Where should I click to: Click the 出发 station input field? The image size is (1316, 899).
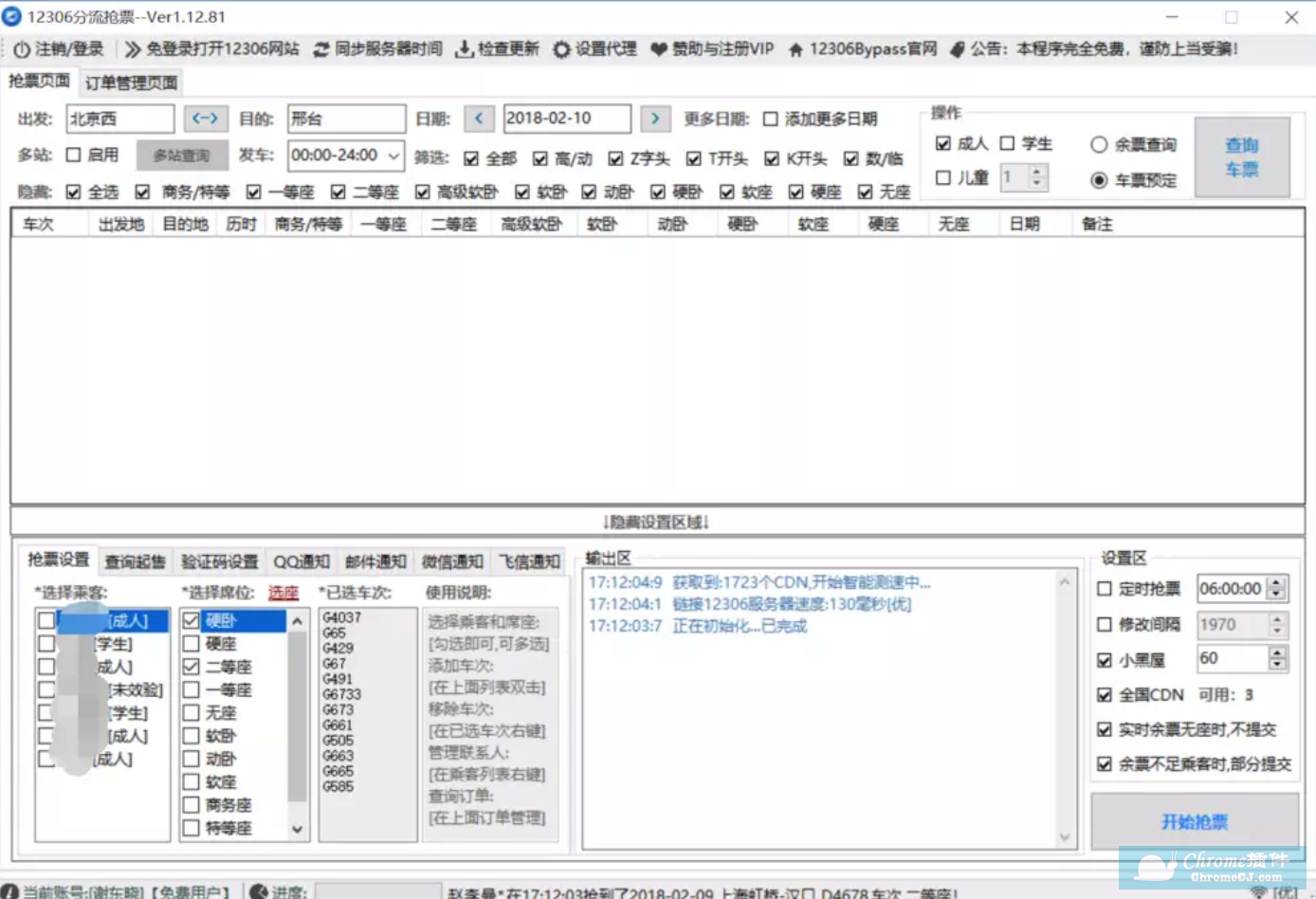pos(120,119)
